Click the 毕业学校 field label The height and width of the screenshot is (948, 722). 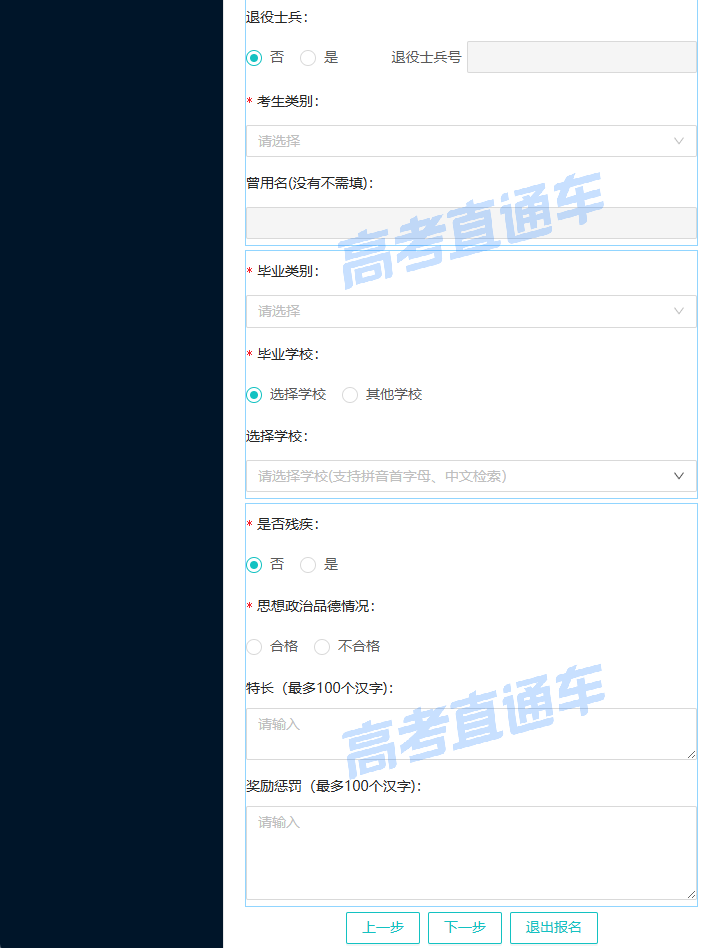tap(288, 354)
